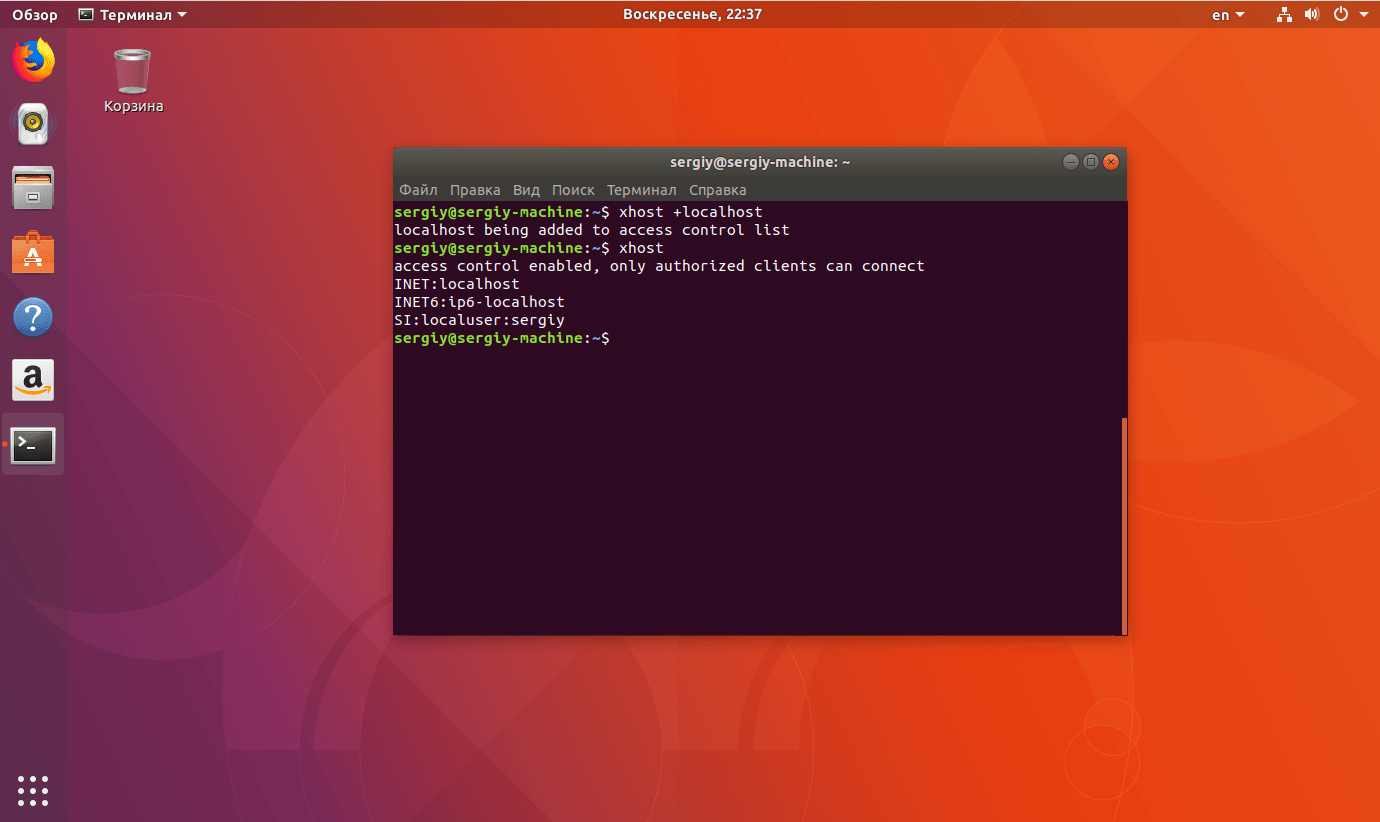Viewport: 1380px width, 822px height.
Task: Open Rhythmbox music player from the dock
Action: 33,124
